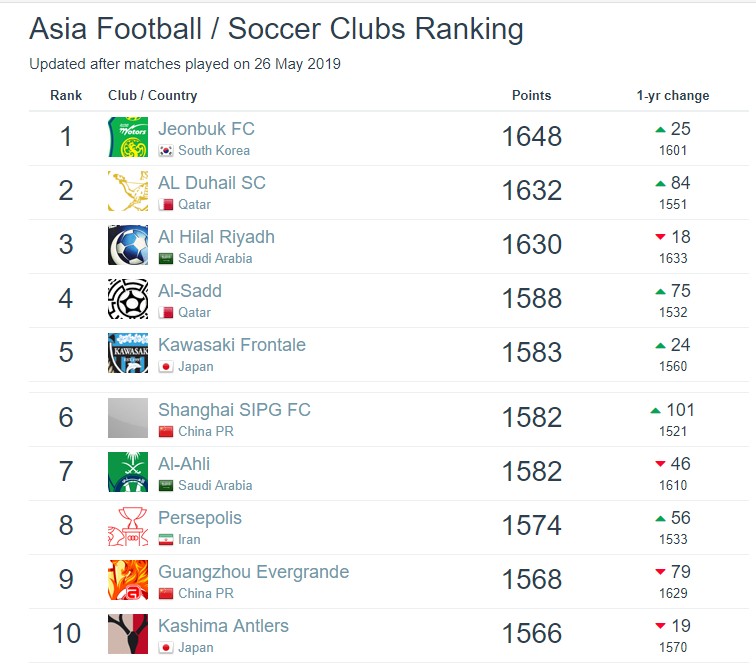Click the Shanghai SIPG FC gray placeholder logo
Screen dimensions: 756x666
(128, 418)
